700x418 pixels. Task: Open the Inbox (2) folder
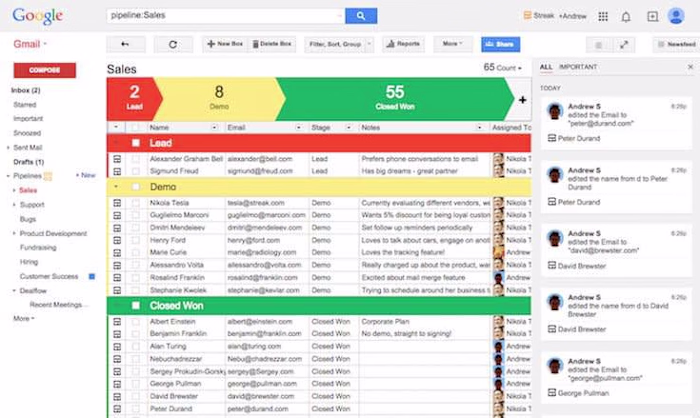click(26, 90)
